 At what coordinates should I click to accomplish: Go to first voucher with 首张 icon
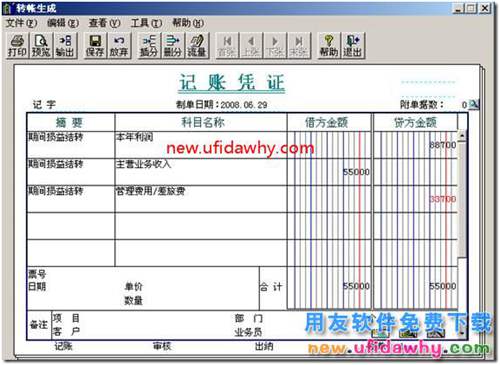pos(227,46)
